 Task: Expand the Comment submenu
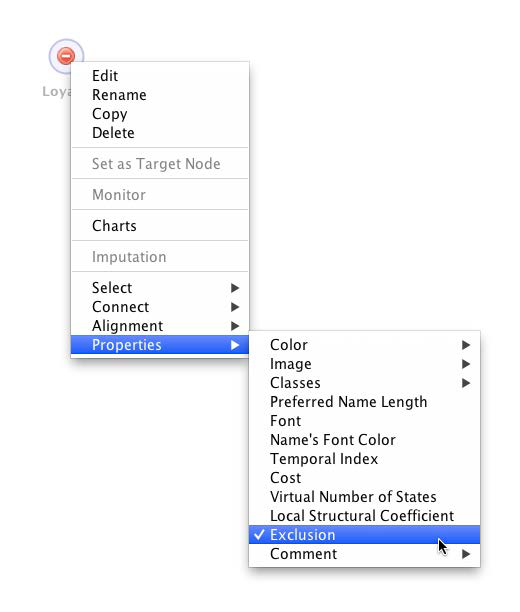365,554
